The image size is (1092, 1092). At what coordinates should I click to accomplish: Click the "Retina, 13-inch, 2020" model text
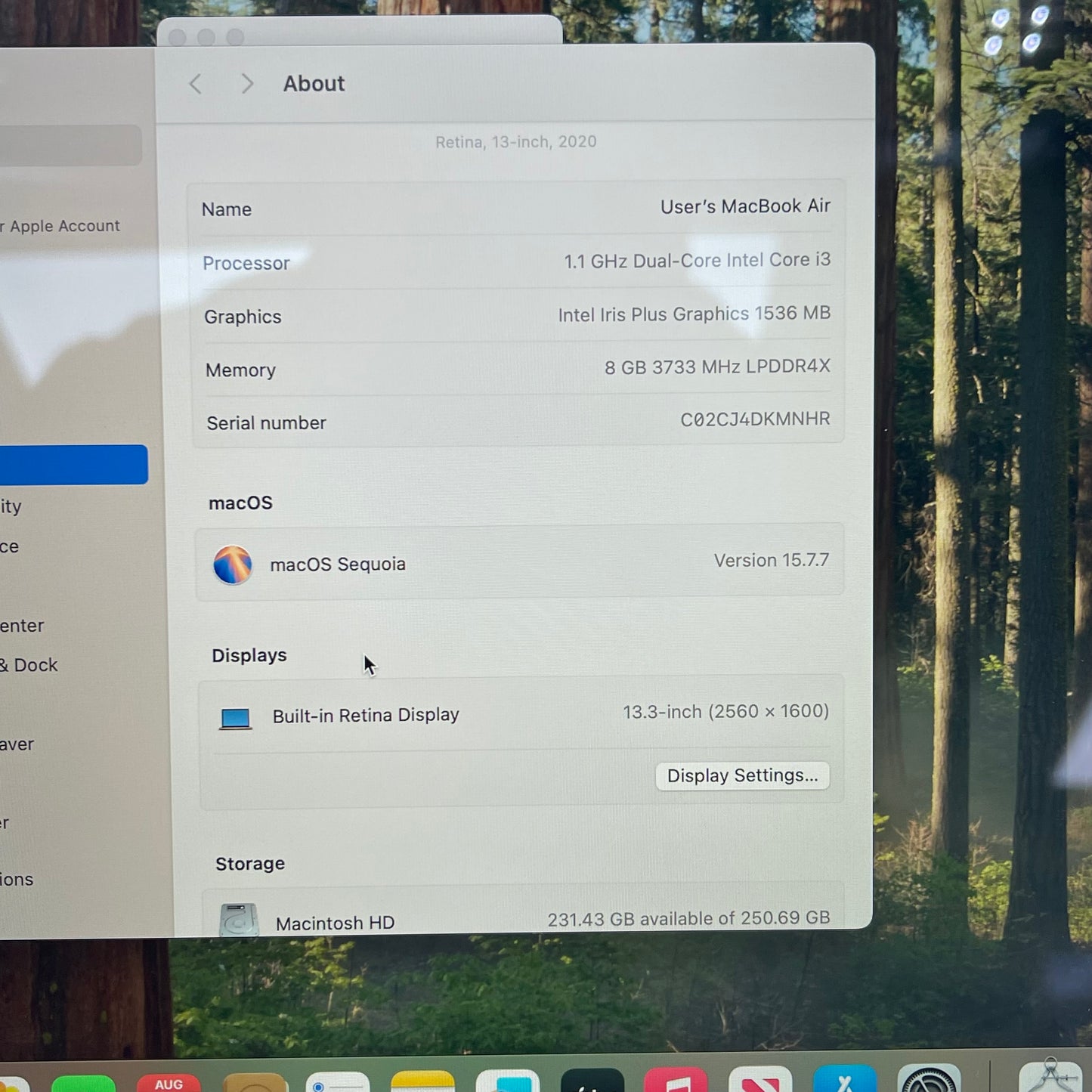click(516, 142)
